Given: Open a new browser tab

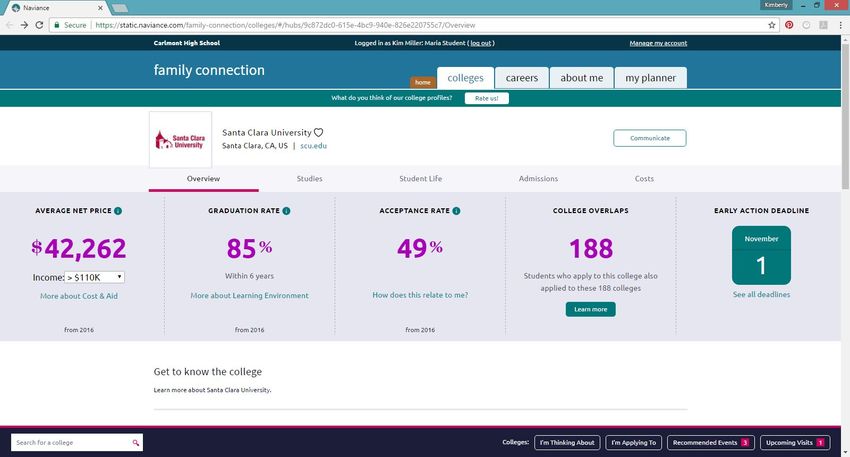Looking at the screenshot, I should (120, 8).
